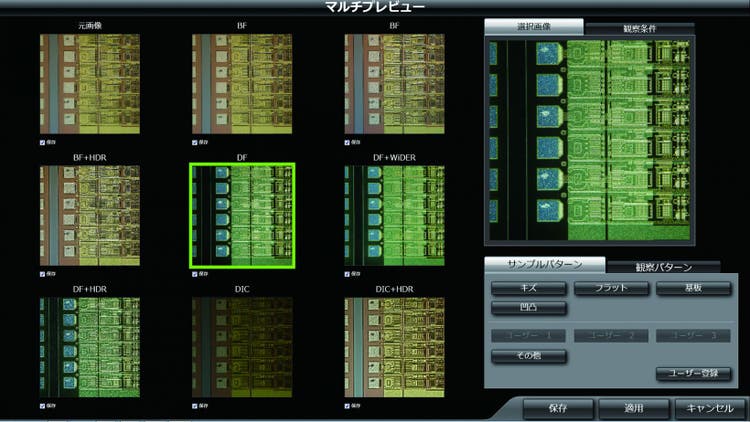750x422 pixels.
Task: Toggle 保存 checkbox below the DF thumbnail
Action: pyautogui.click(x=193, y=273)
